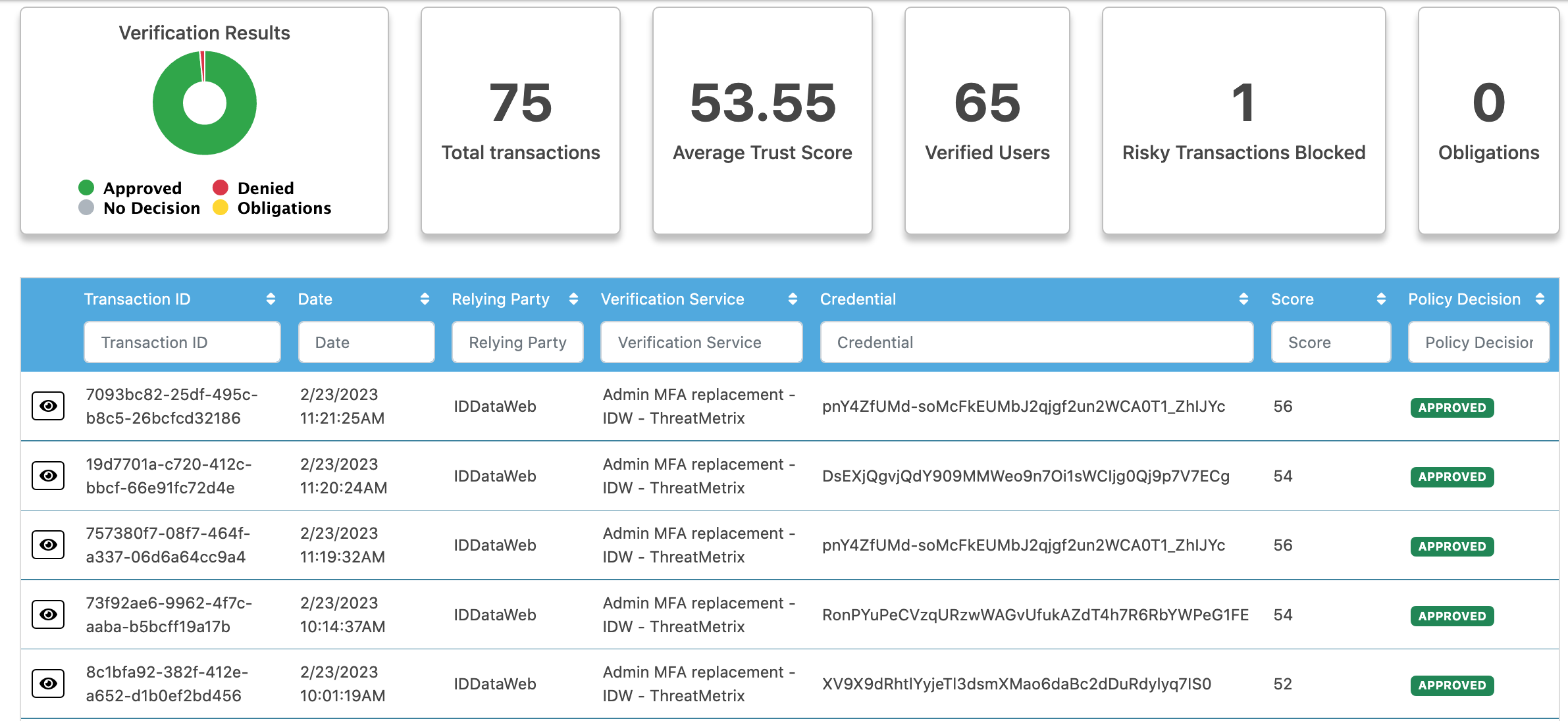
Task: Sort by Credential column arrows
Action: click(x=1243, y=299)
